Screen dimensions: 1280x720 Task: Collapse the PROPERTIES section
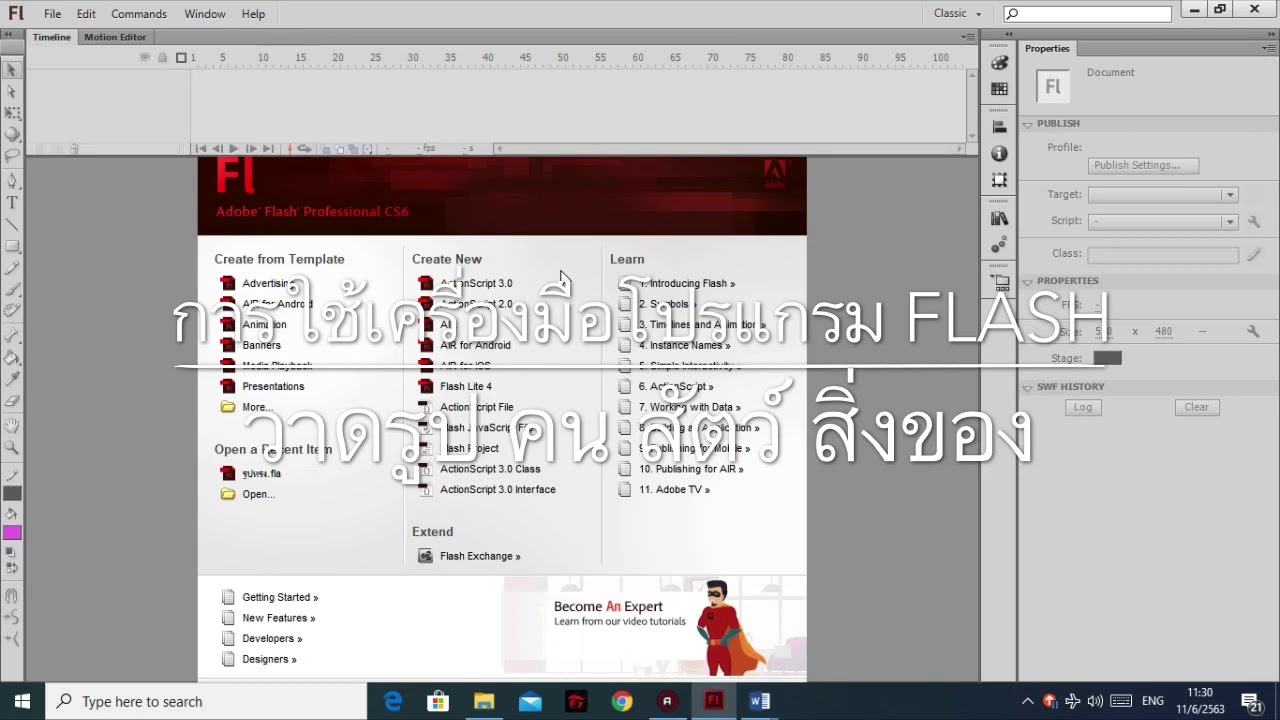[x=1027, y=281]
